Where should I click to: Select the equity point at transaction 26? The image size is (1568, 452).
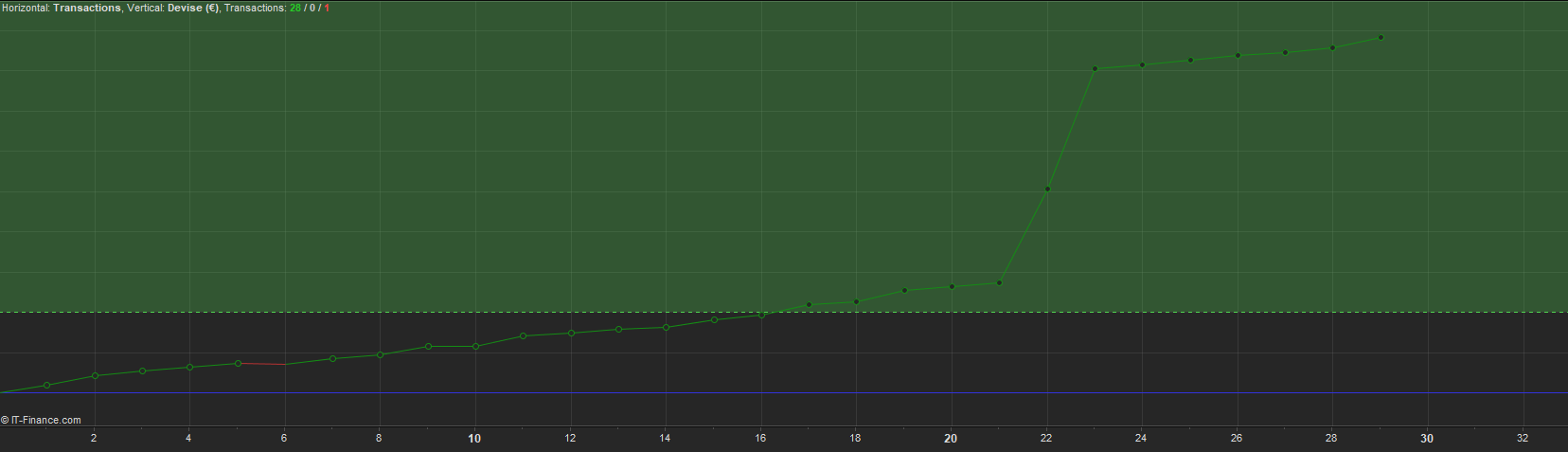1238,56
